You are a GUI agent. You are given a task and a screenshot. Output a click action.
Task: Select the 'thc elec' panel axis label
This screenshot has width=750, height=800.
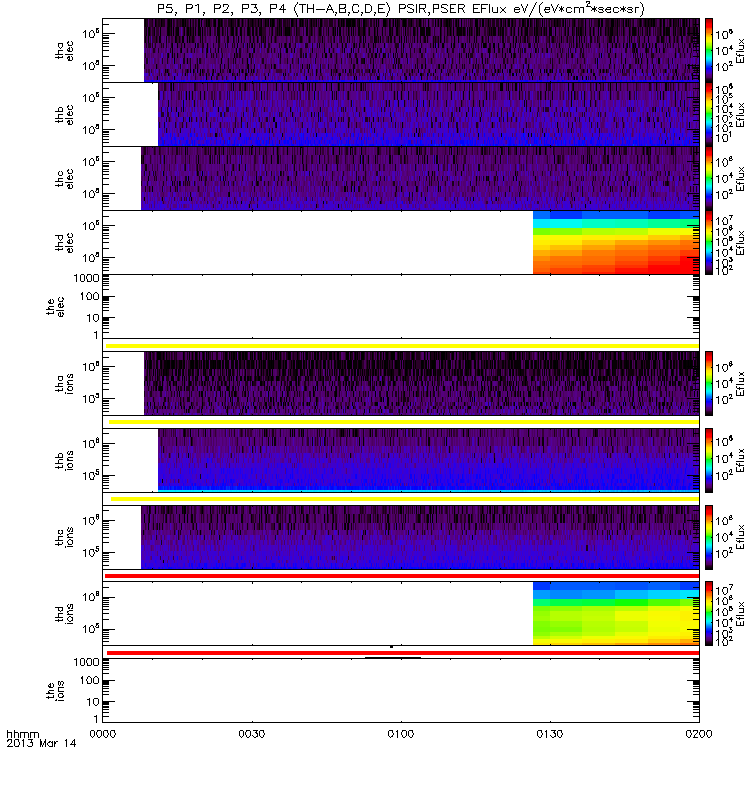[x=64, y=179]
